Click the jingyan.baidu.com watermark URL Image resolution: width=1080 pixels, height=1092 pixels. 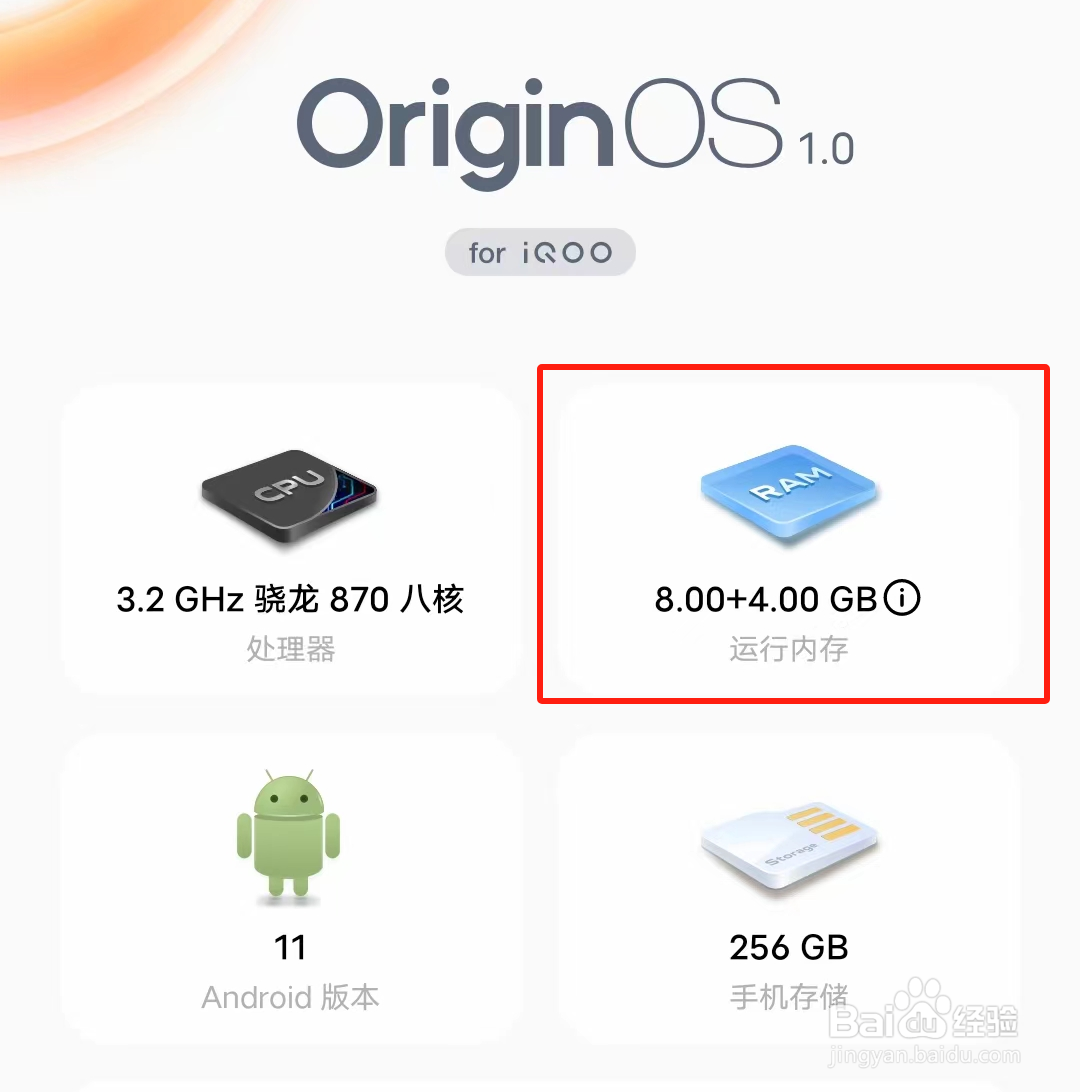coord(924,1056)
